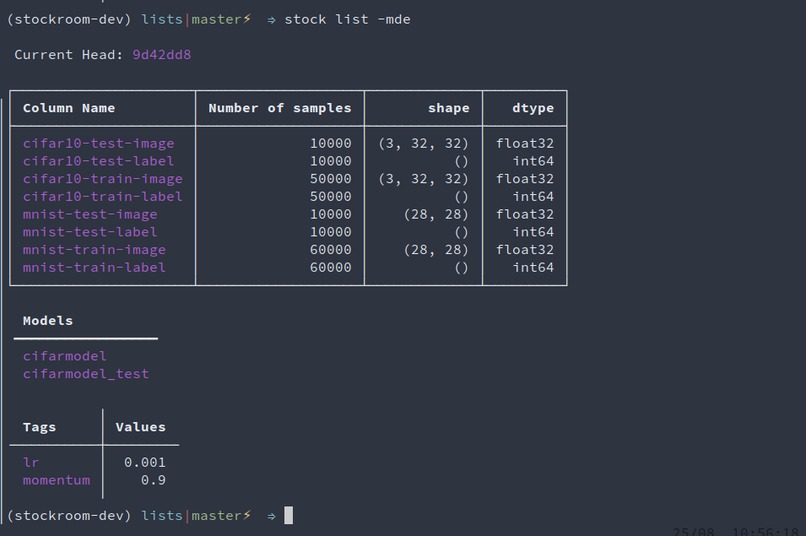Click the commit hash 9d42dd8

click(x=162, y=54)
